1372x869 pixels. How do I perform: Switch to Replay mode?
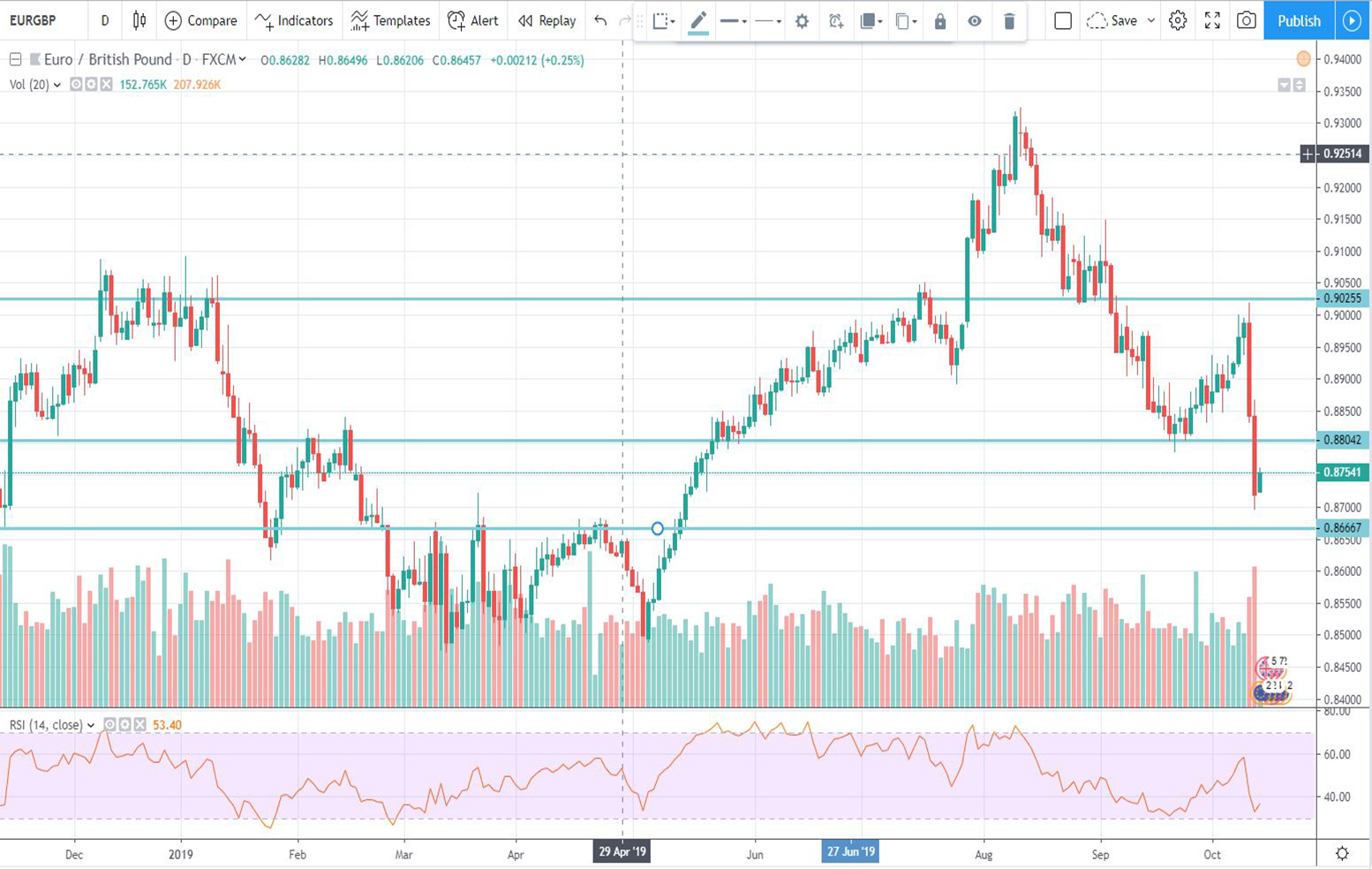[546, 21]
